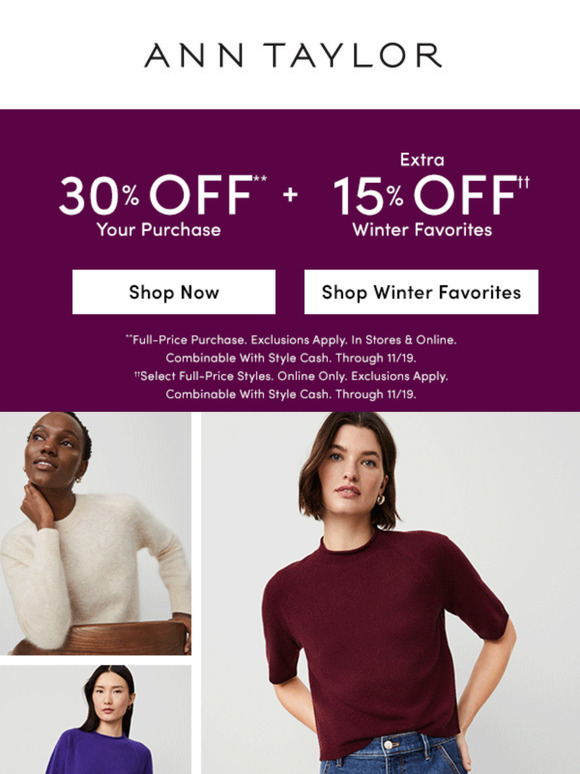
Task: Click the Shop Now button
Action: 174,292
